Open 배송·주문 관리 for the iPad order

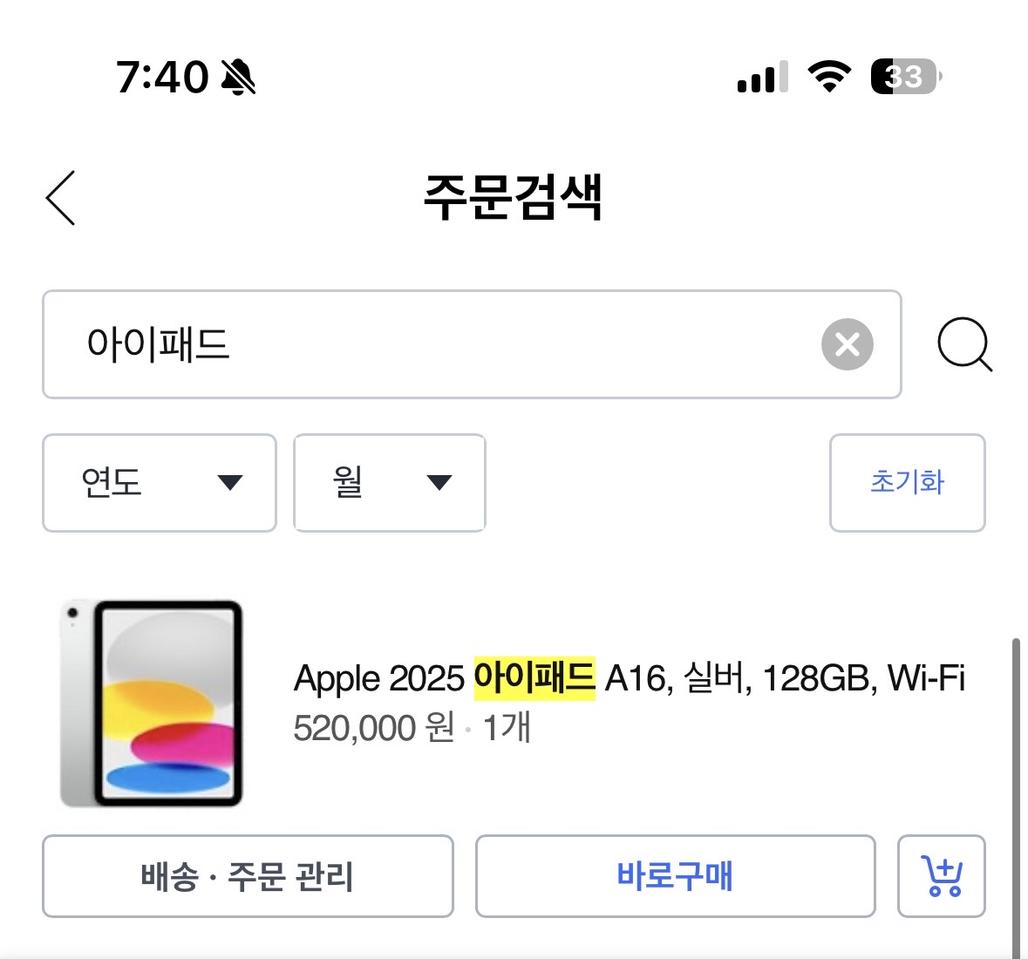247,877
